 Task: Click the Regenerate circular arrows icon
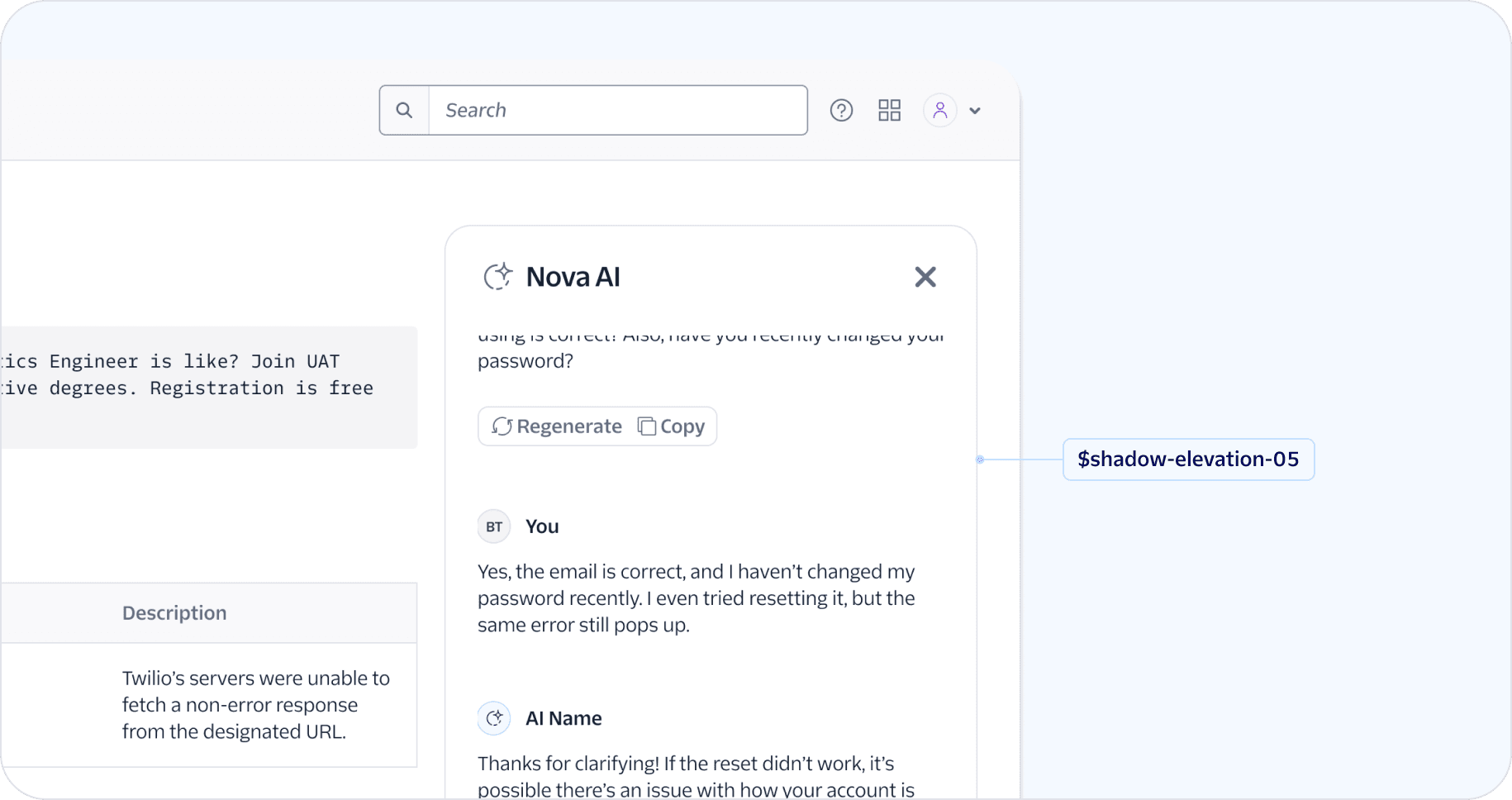[502, 426]
